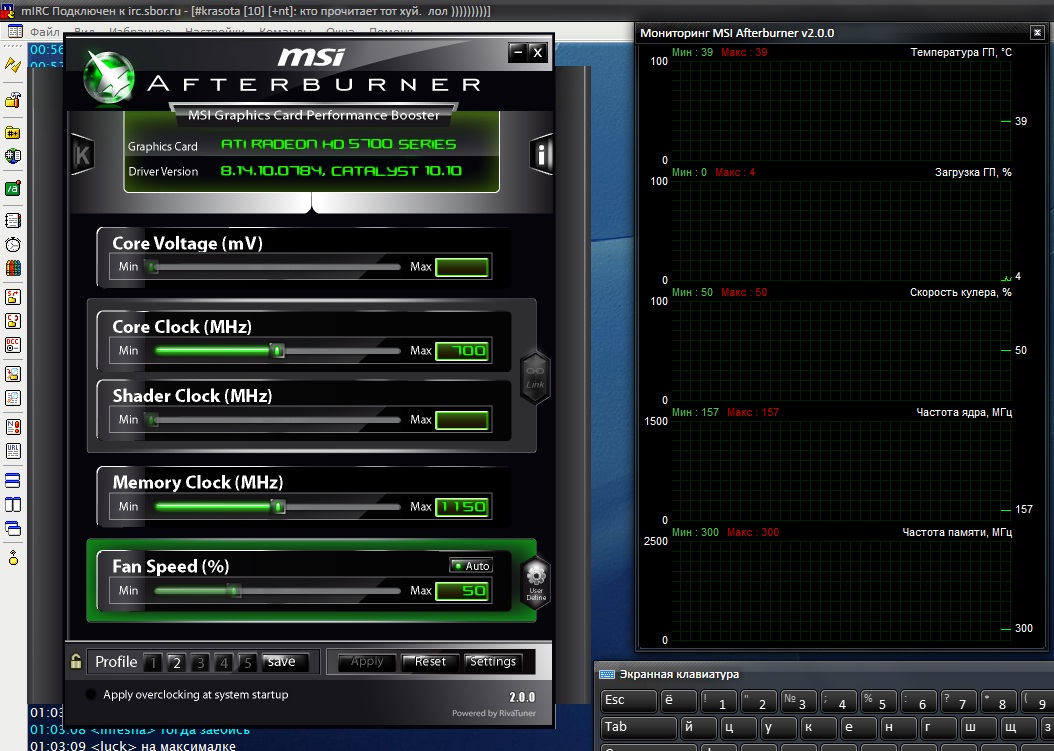Screen dimensions: 1054x751
Task: Click Memory Clock slider handle
Action: pyautogui.click(x=278, y=507)
